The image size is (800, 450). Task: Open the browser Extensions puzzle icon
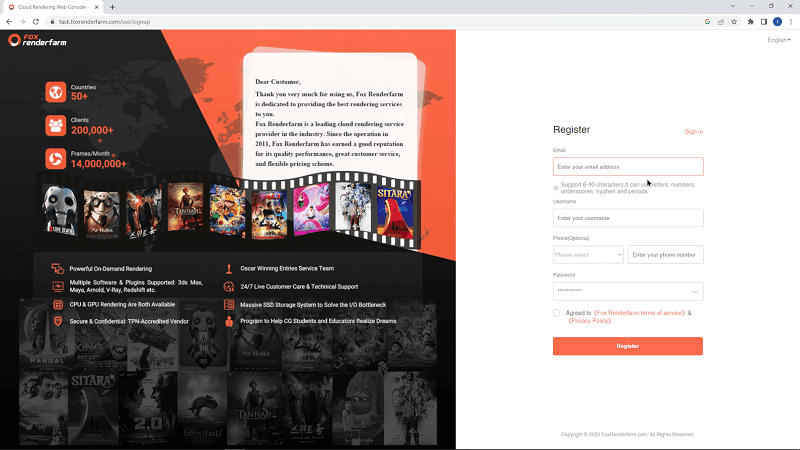click(x=750, y=21)
